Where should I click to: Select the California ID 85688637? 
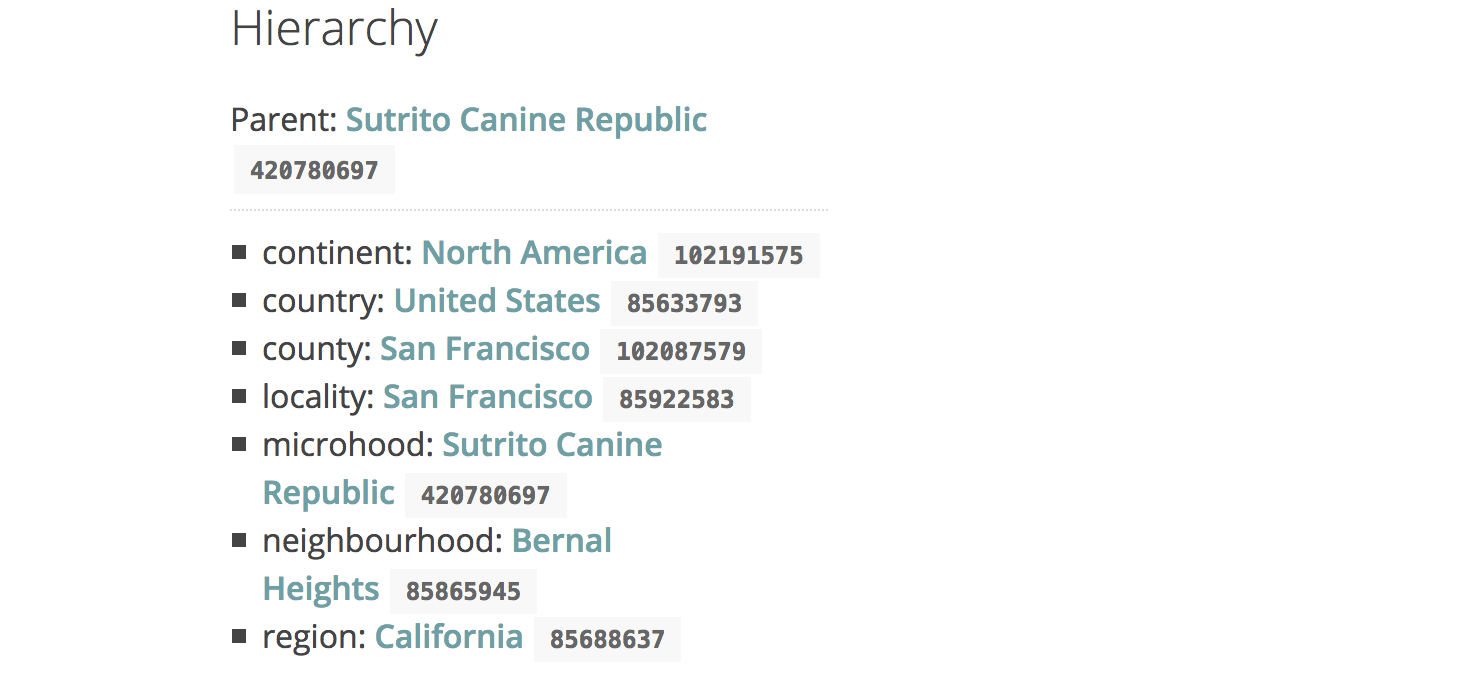click(x=607, y=639)
